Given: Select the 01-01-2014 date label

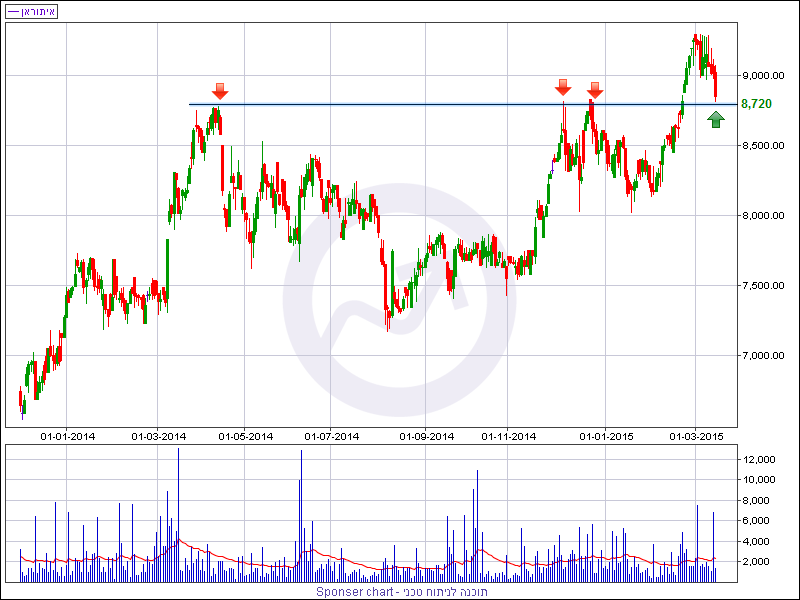Looking at the screenshot, I should 68,436.
